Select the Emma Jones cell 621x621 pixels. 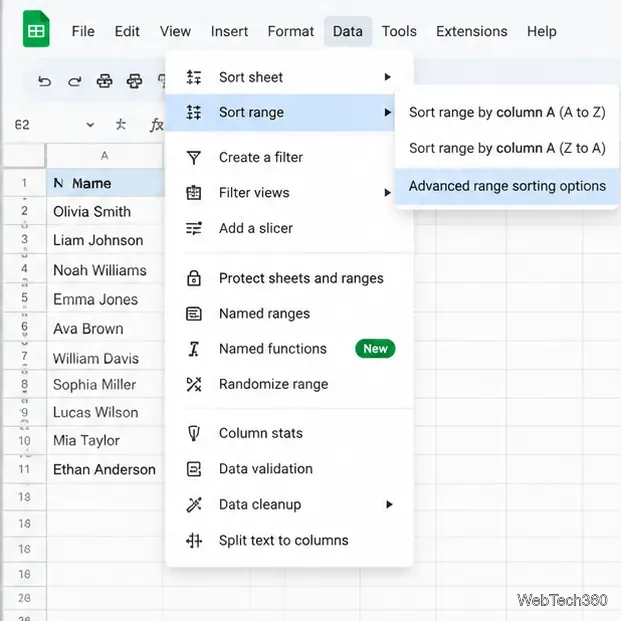(105, 299)
